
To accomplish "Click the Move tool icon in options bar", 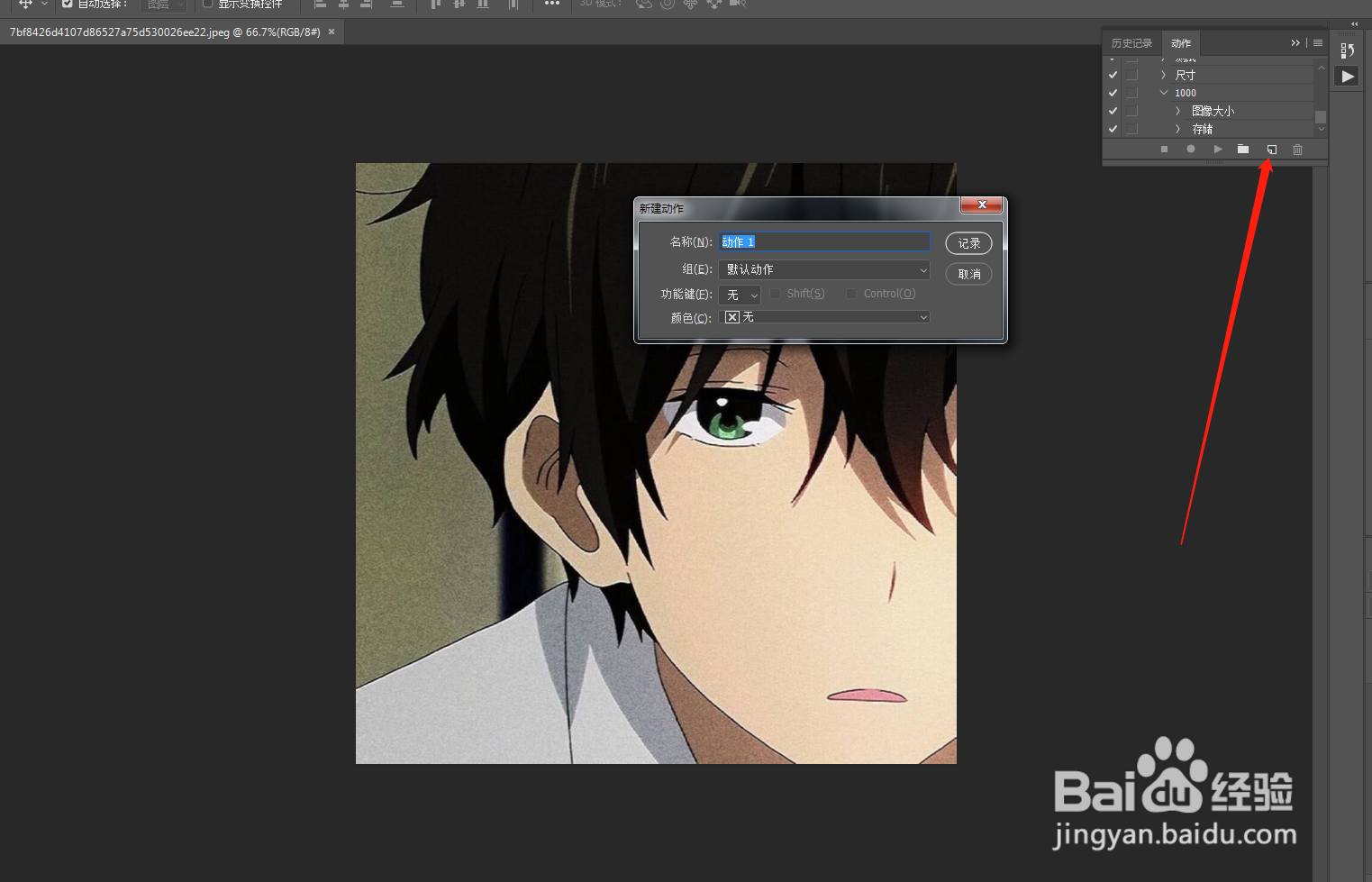I will tap(25, 4).
